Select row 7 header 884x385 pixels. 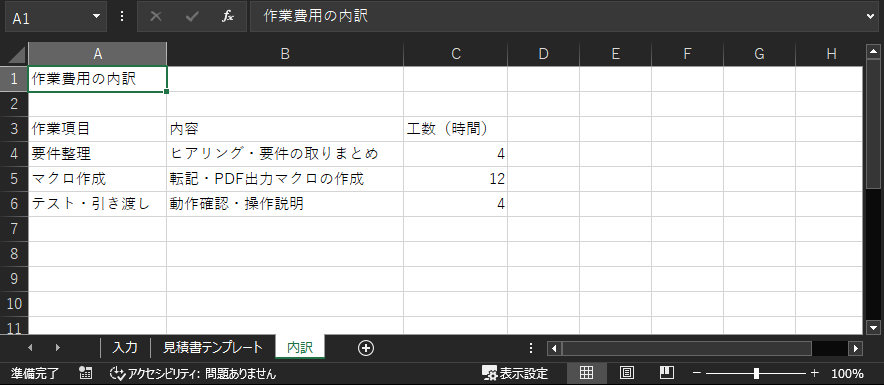pyautogui.click(x=15, y=229)
